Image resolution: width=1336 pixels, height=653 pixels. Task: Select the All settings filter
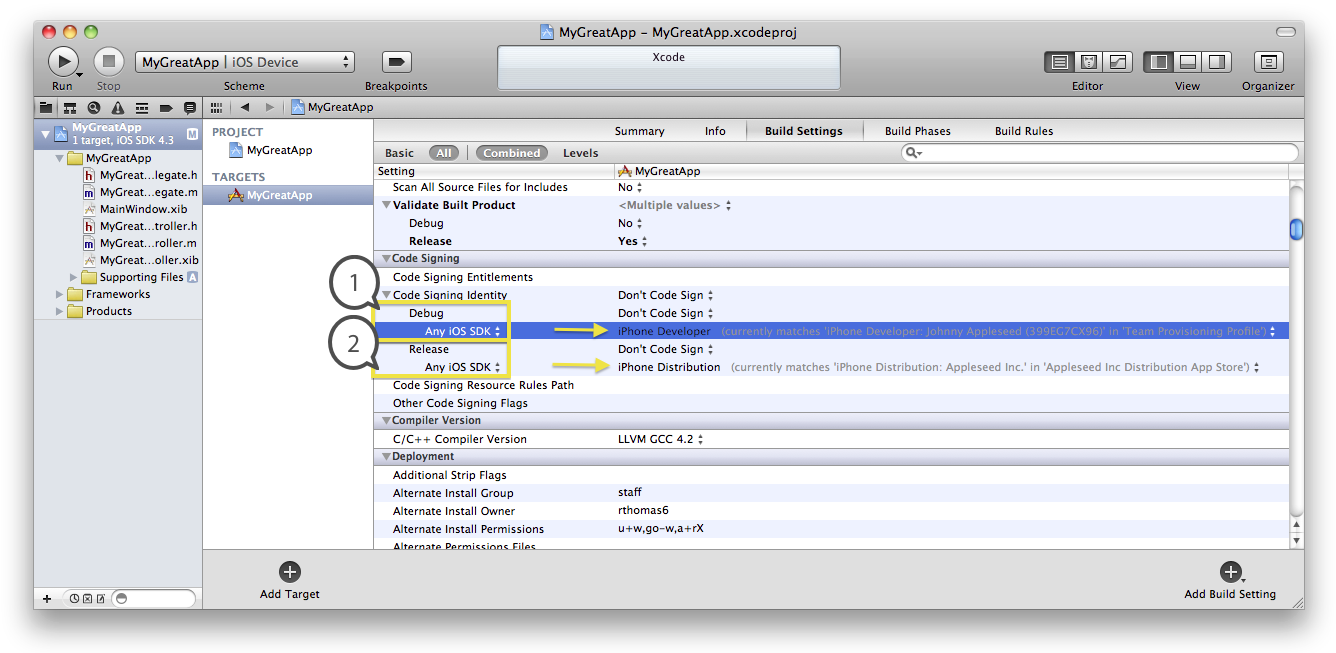point(444,153)
